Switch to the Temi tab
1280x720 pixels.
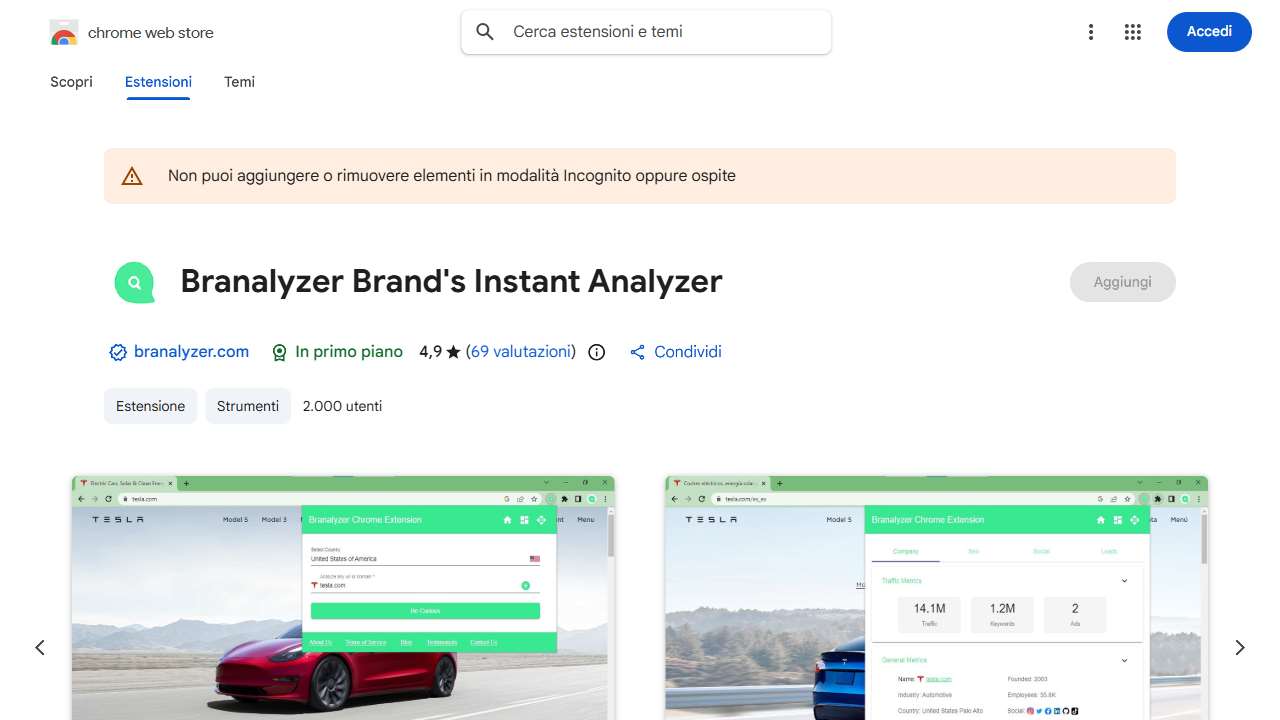pos(239,82)
